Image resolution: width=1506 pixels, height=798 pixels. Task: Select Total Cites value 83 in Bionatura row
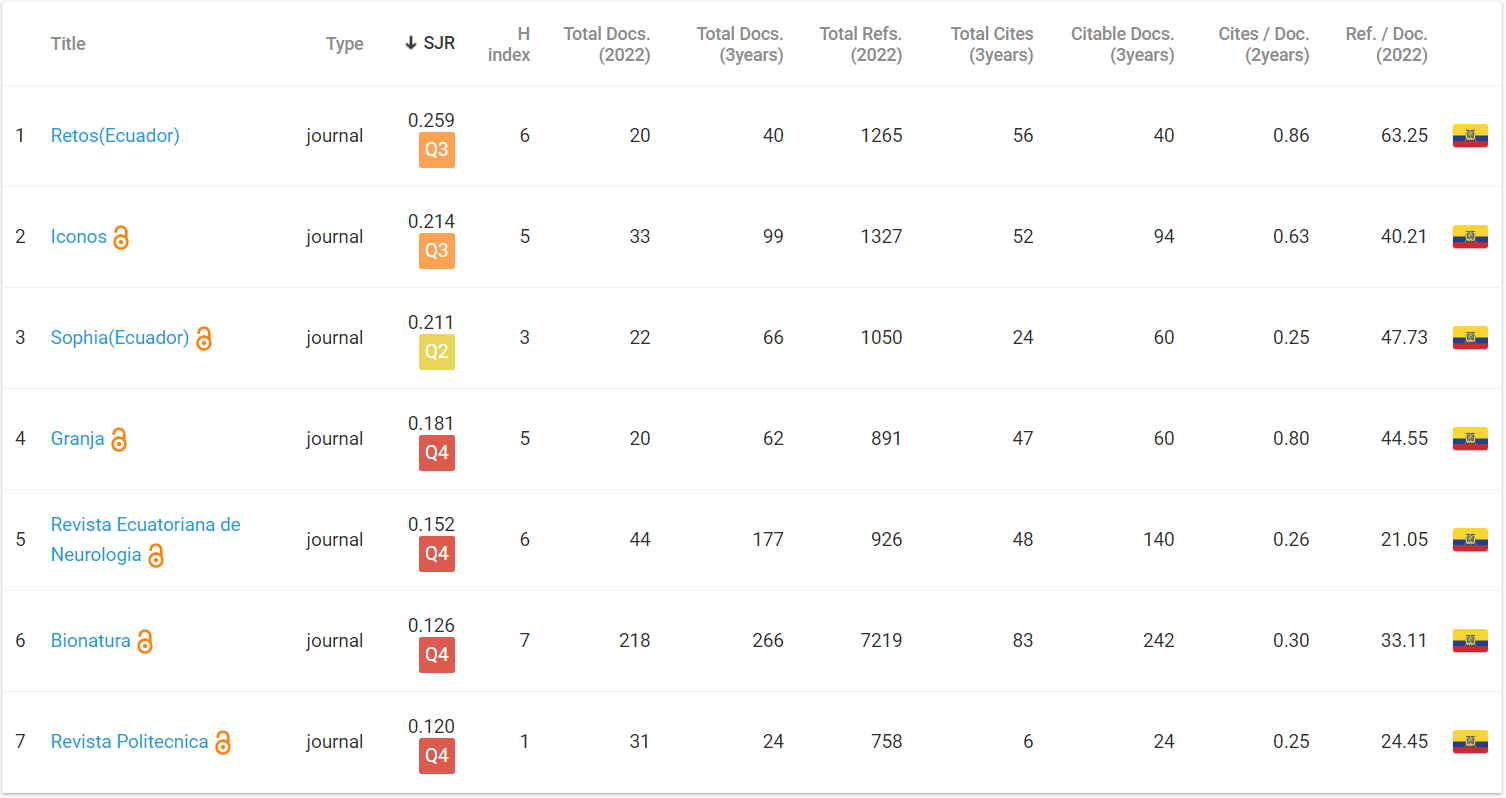click(x=1023, y=641)
